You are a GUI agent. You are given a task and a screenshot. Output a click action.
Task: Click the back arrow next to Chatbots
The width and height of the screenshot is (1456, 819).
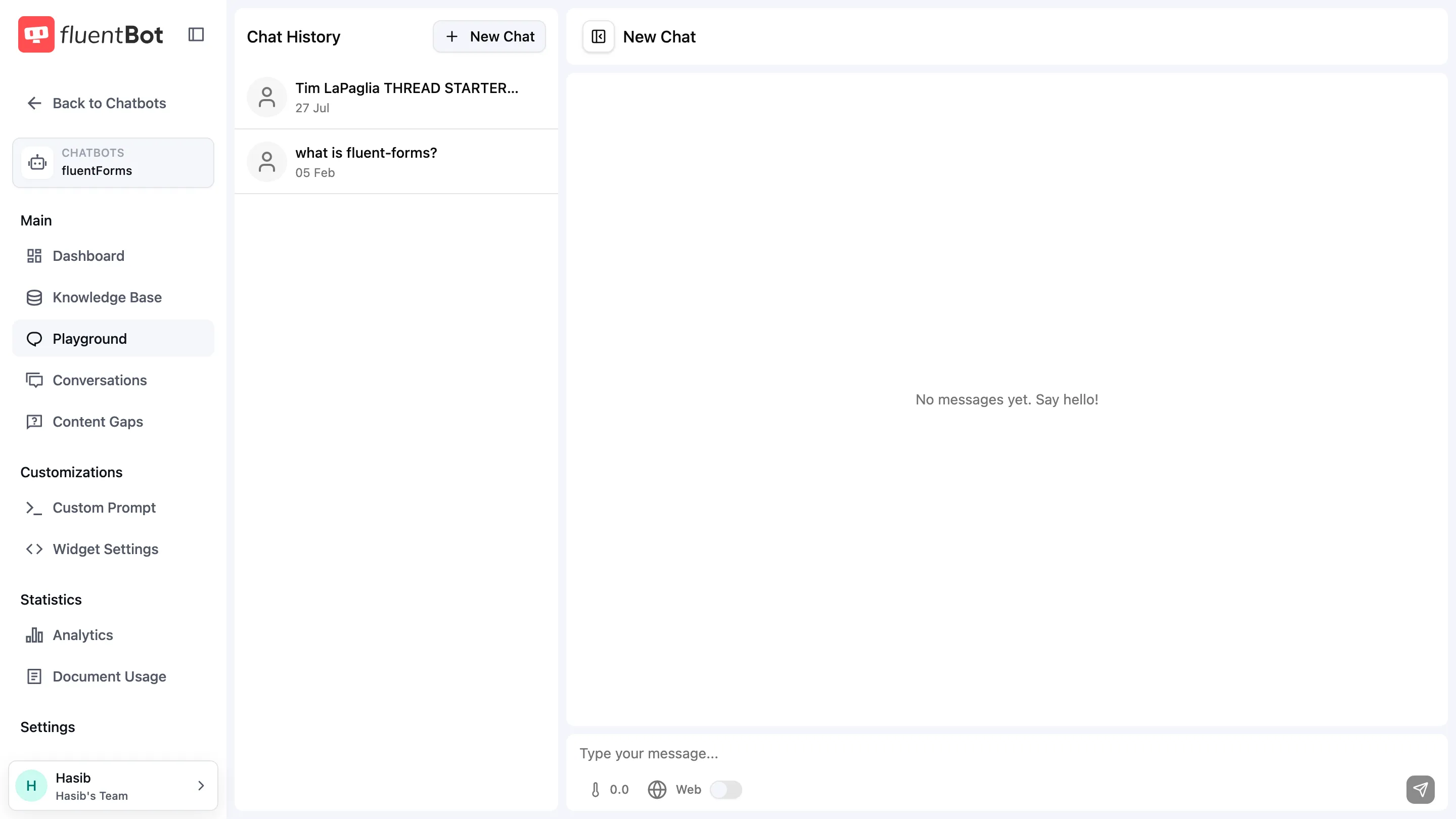click(x=34, y=103)
